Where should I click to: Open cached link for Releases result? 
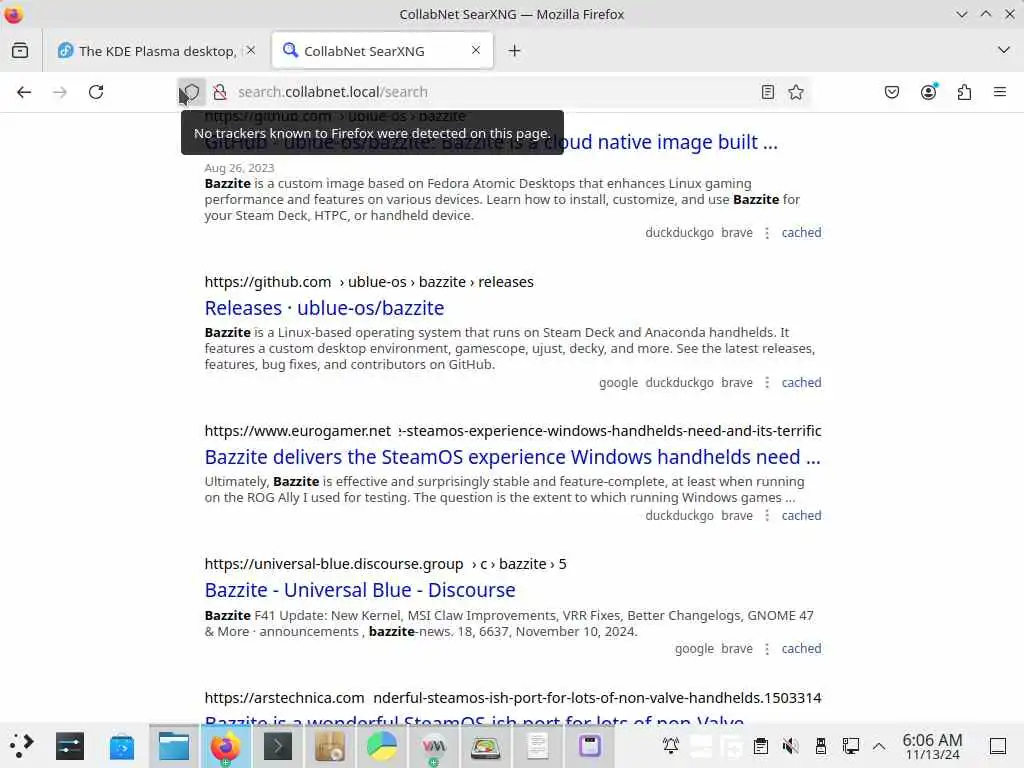[801, 383]
